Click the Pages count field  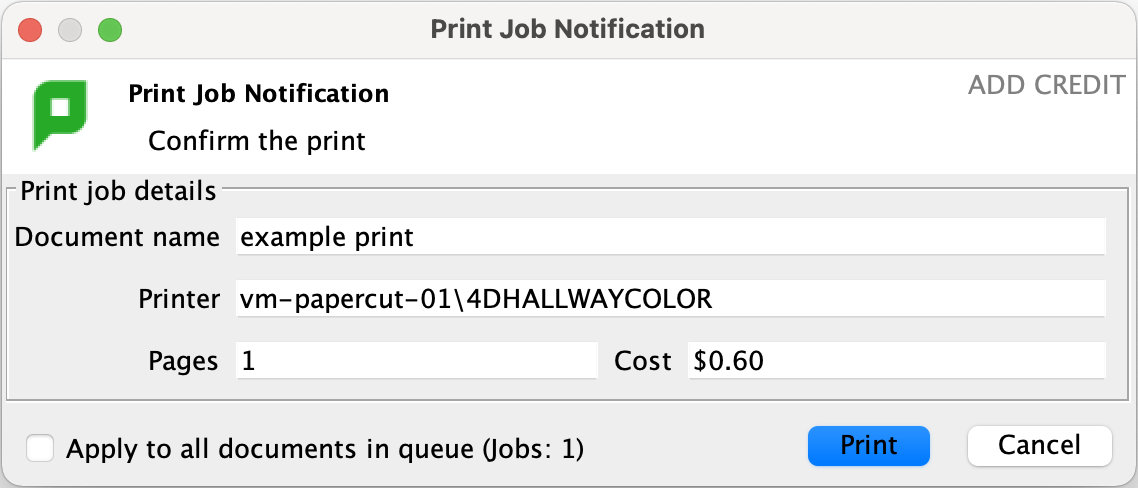[416, 361]
